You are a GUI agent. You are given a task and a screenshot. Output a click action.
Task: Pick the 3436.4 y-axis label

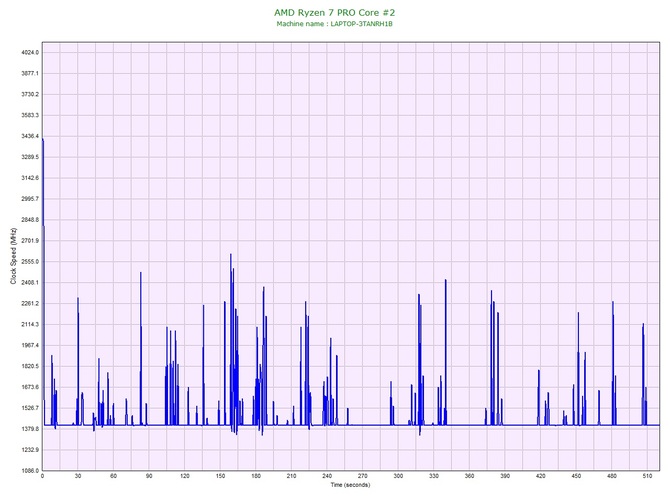click(30, 136)
